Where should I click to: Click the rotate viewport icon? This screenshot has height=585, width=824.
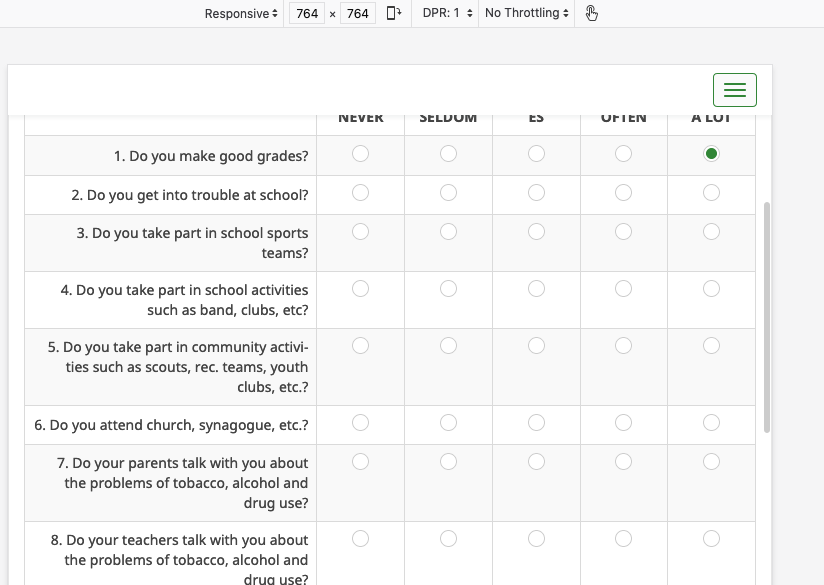[x=394, y=13]
